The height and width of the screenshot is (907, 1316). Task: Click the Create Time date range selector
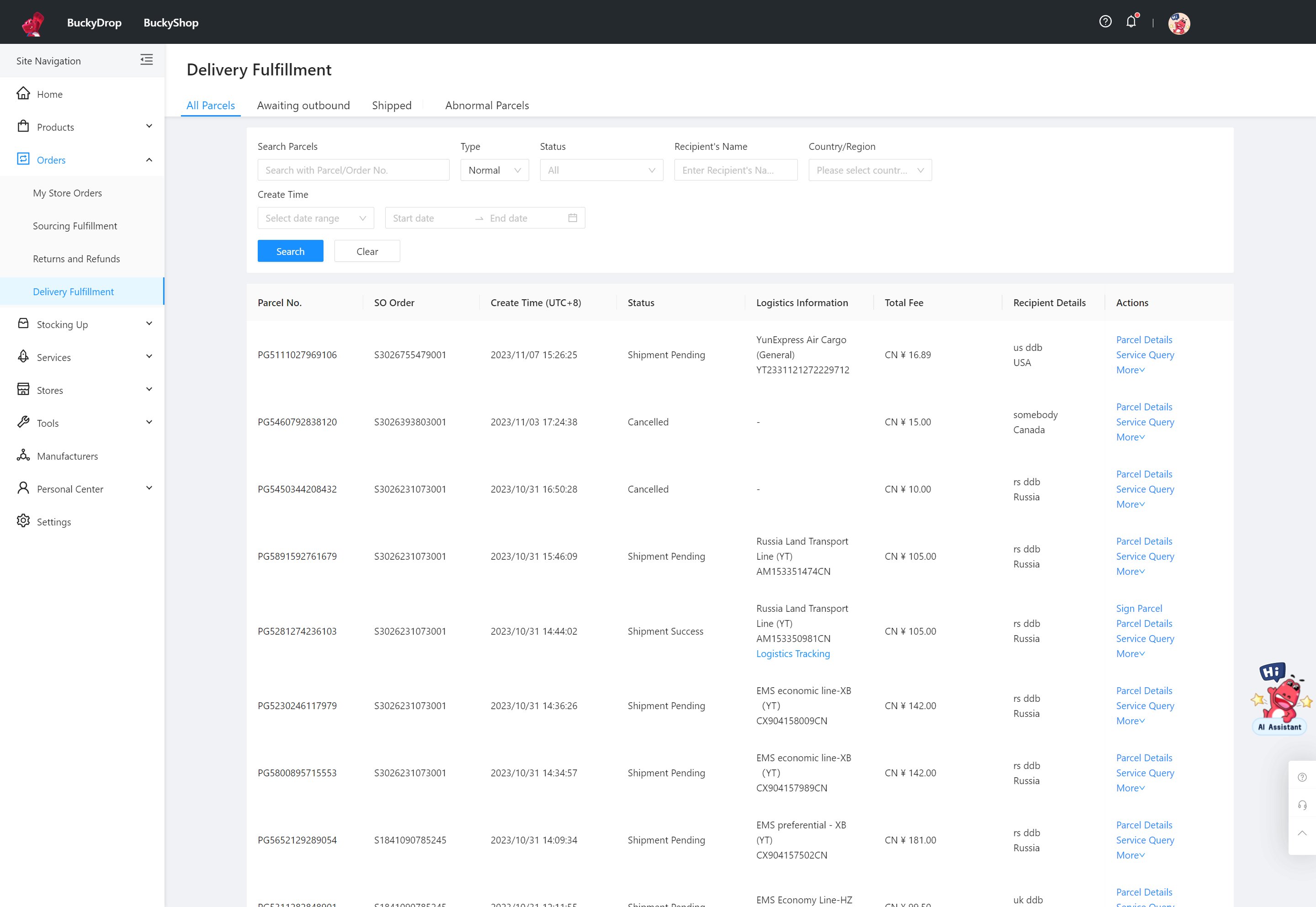pyautogui.click(x=314, y=217)
